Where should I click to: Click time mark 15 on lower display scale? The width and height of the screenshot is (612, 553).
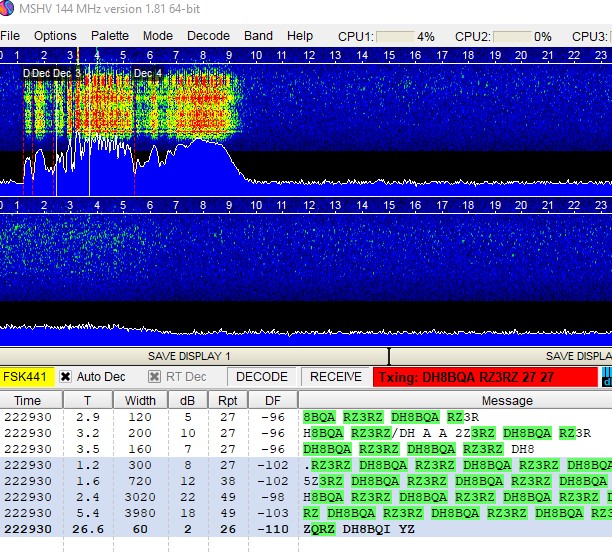pos(389,205)
